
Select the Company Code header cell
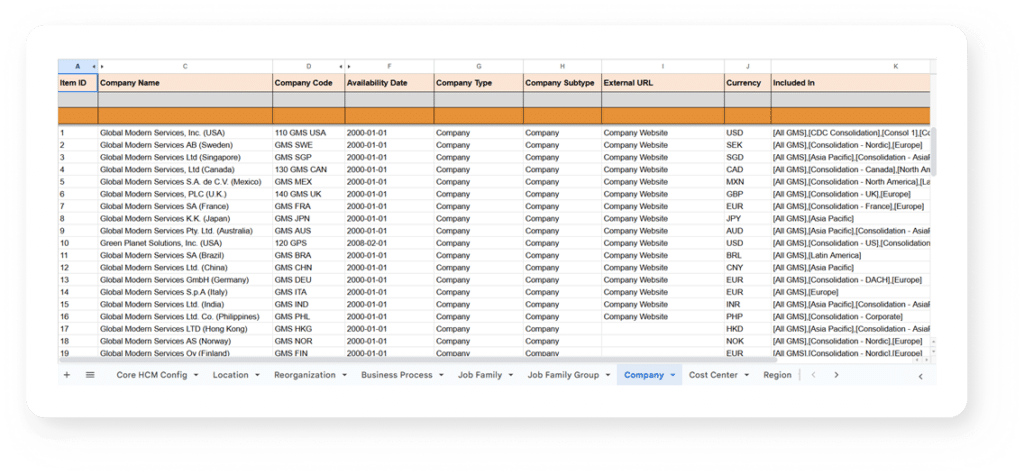tap(308, 83)
